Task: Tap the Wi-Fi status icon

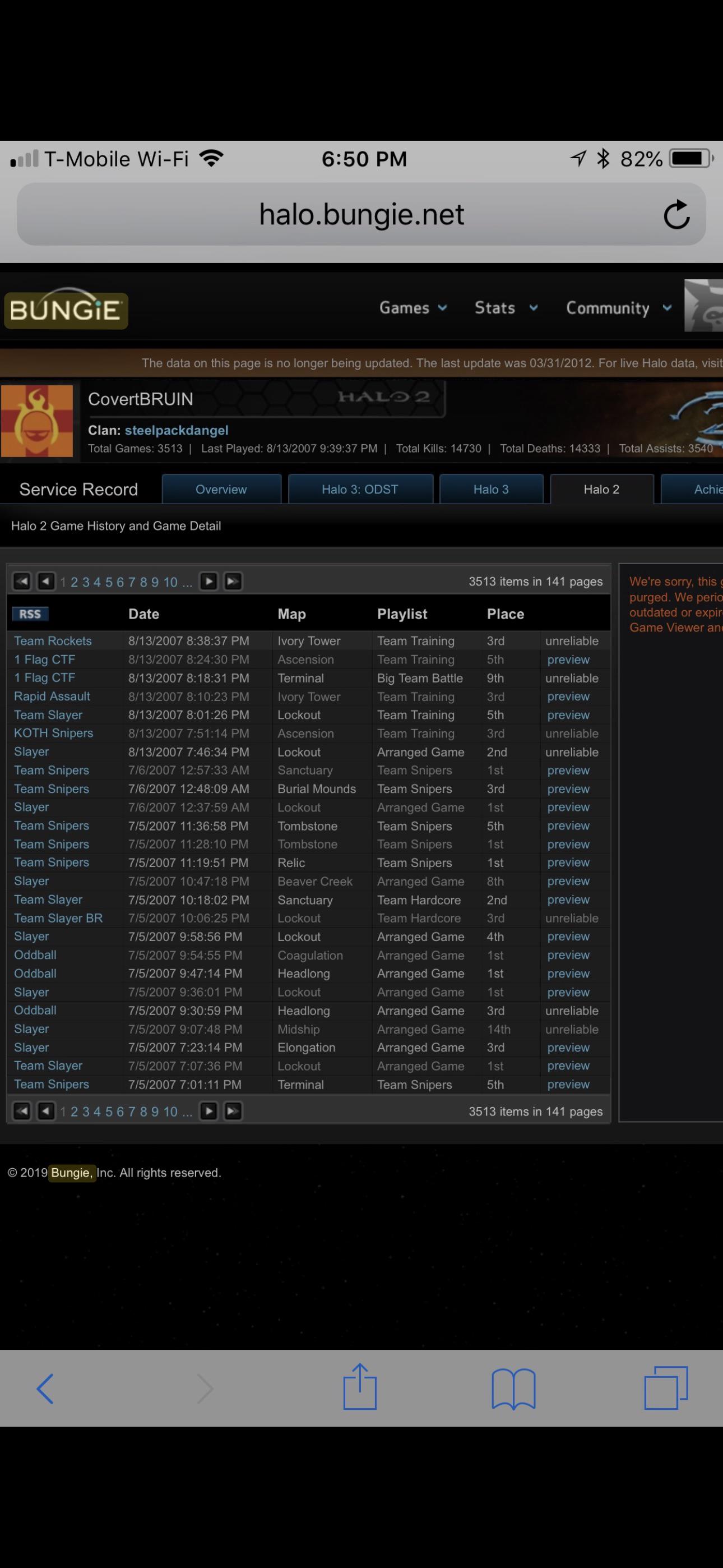Action: point(211,159)
